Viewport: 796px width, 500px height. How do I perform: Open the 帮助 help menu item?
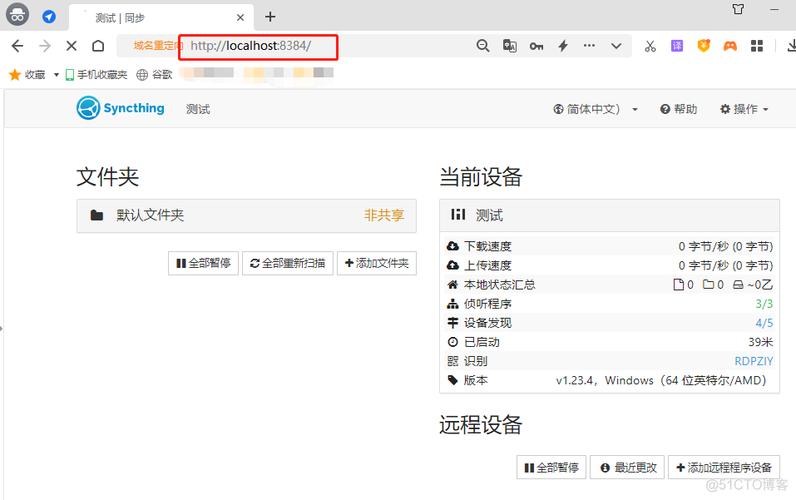click(x=678, y=109)
